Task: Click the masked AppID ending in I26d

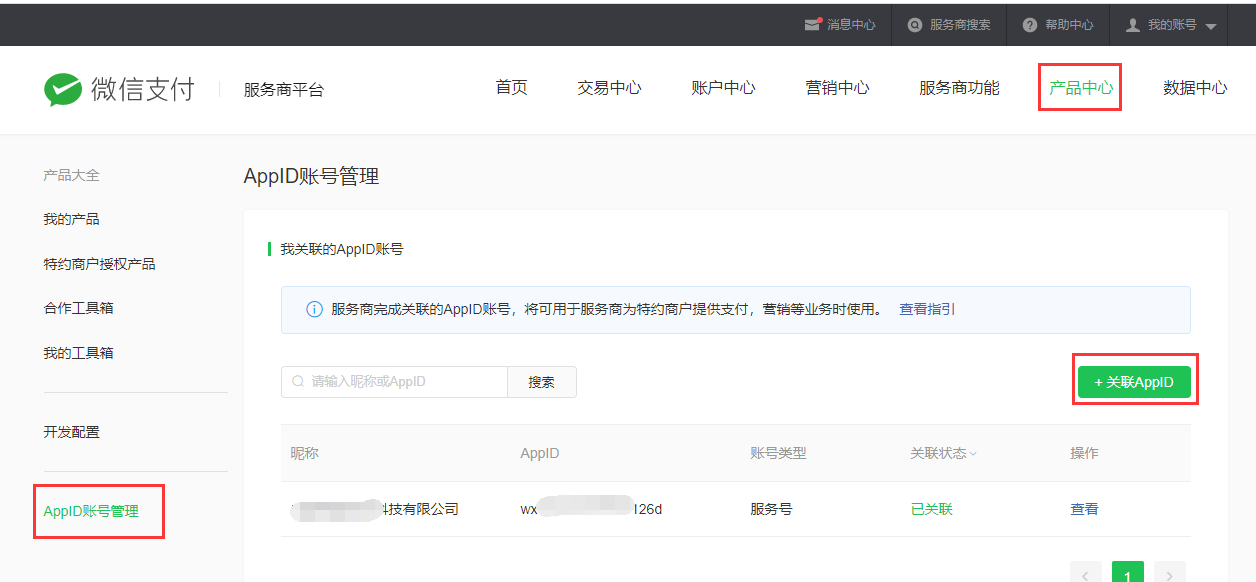Action: click(x=591, y=509)
